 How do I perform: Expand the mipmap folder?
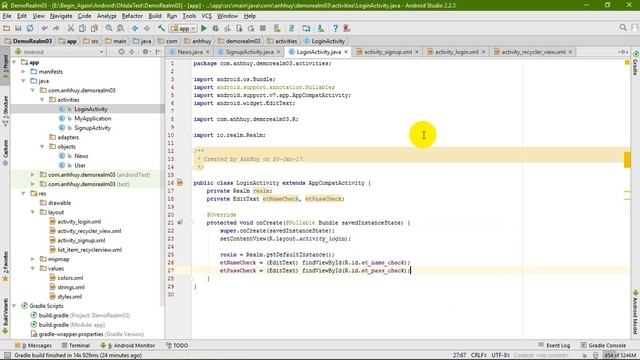coord(33,259)
